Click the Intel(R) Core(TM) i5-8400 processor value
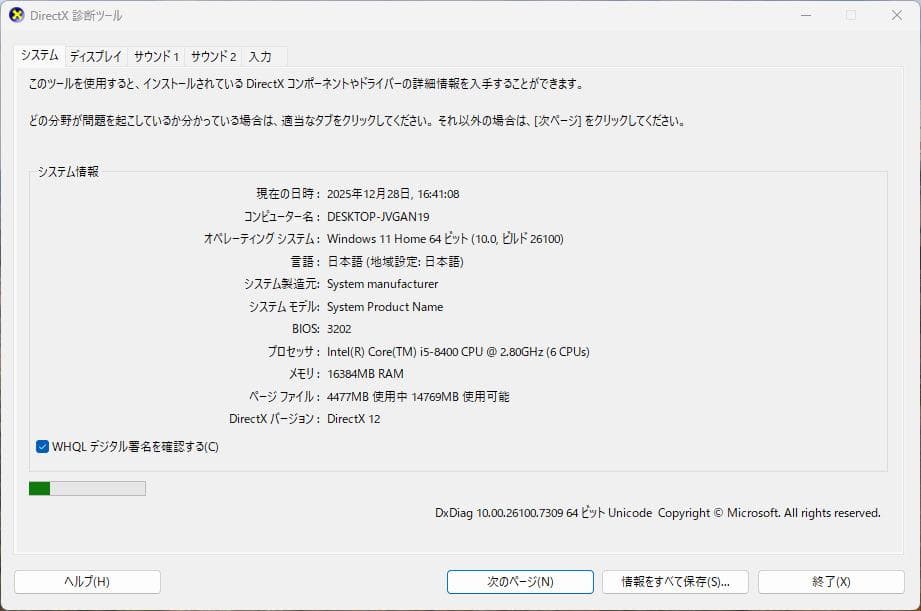921x611 pixels. pyautogui.click(x=458, y=352)
